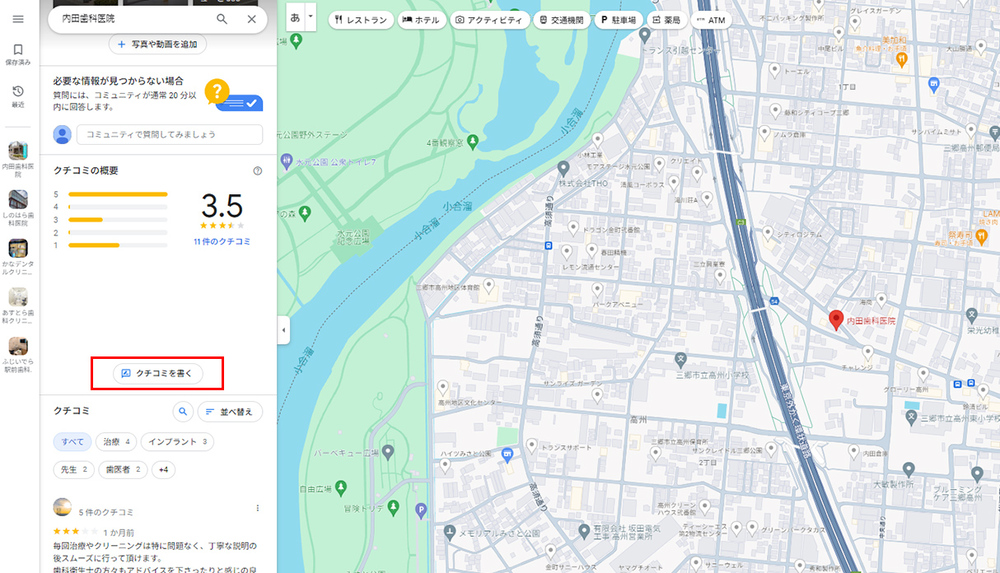Viewport: 1000px width, 573px height.
Task: Toggle the インプラント review filter chip
Action: (178, 441)
